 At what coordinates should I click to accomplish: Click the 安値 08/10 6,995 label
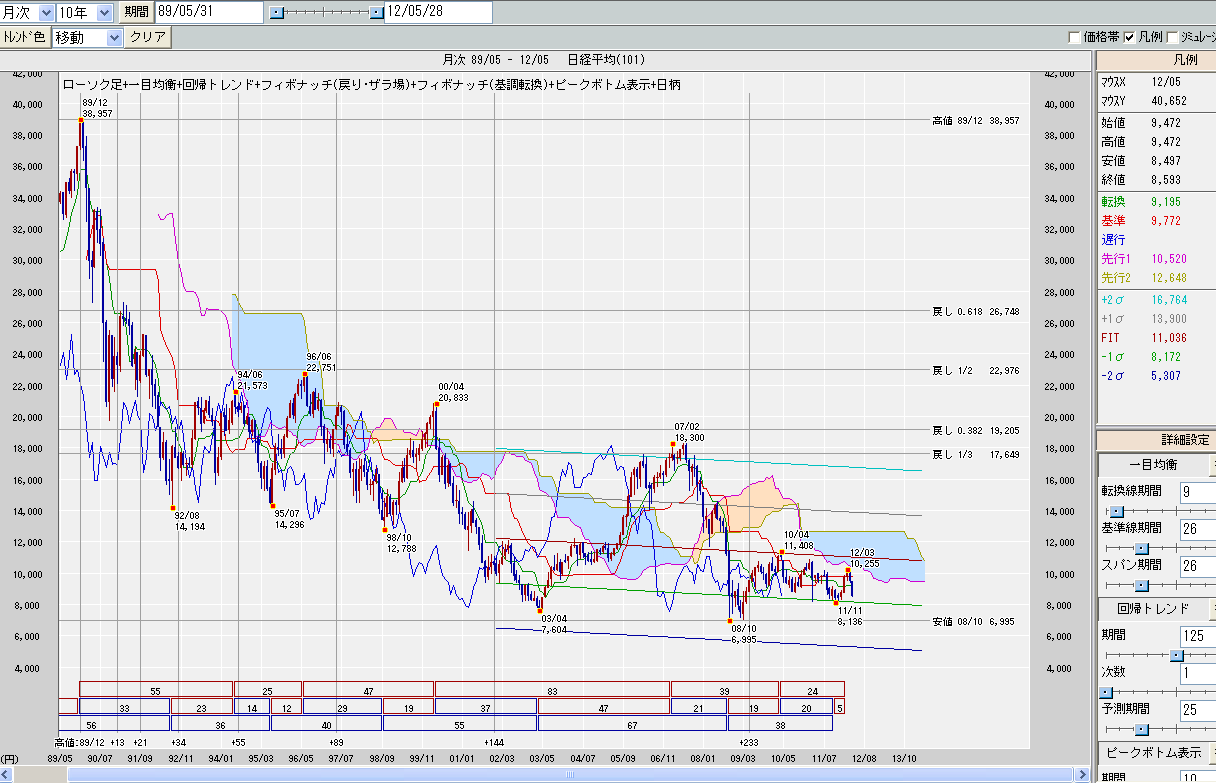point(975,621)
